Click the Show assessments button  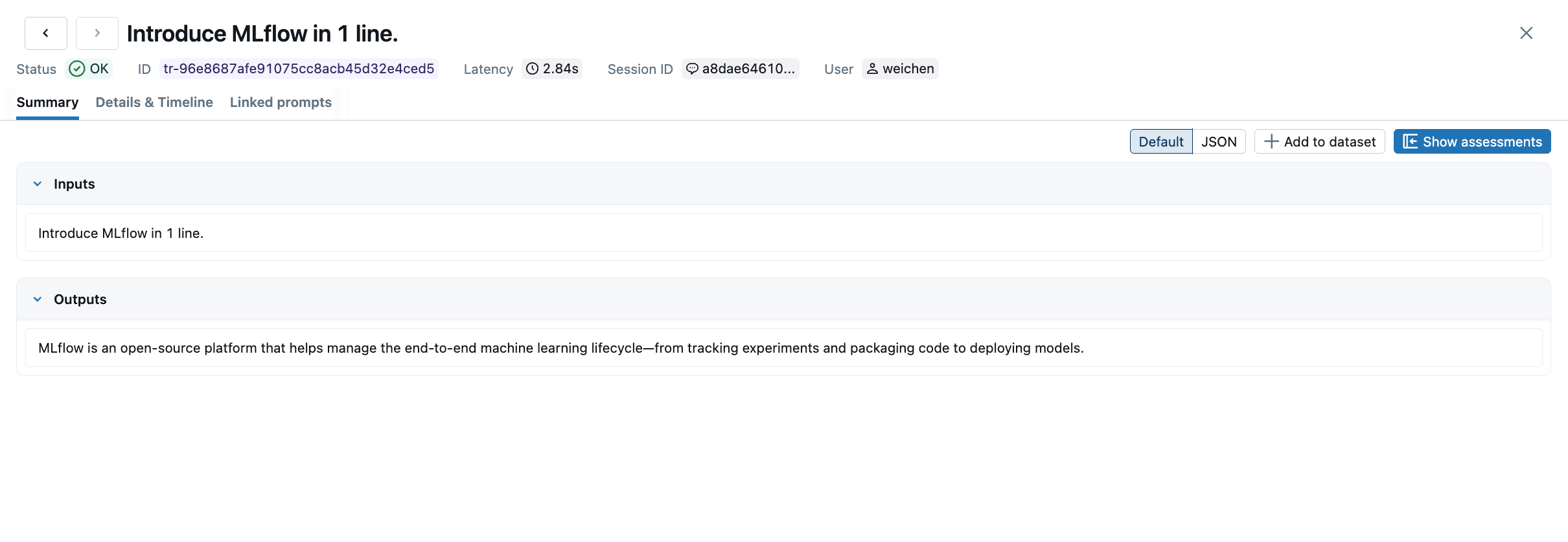pos(1472,141)
